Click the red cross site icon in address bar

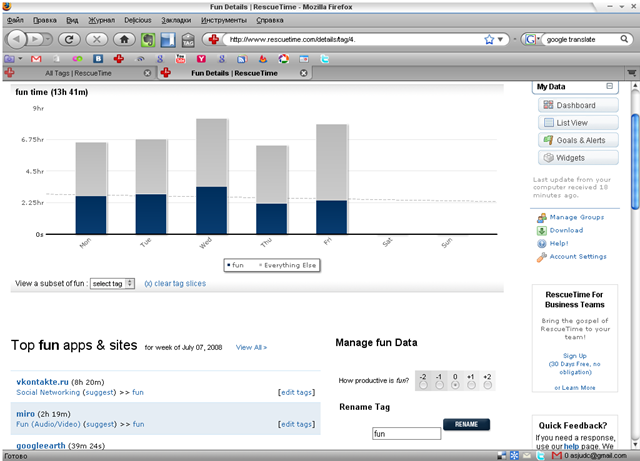click(213, 39)
